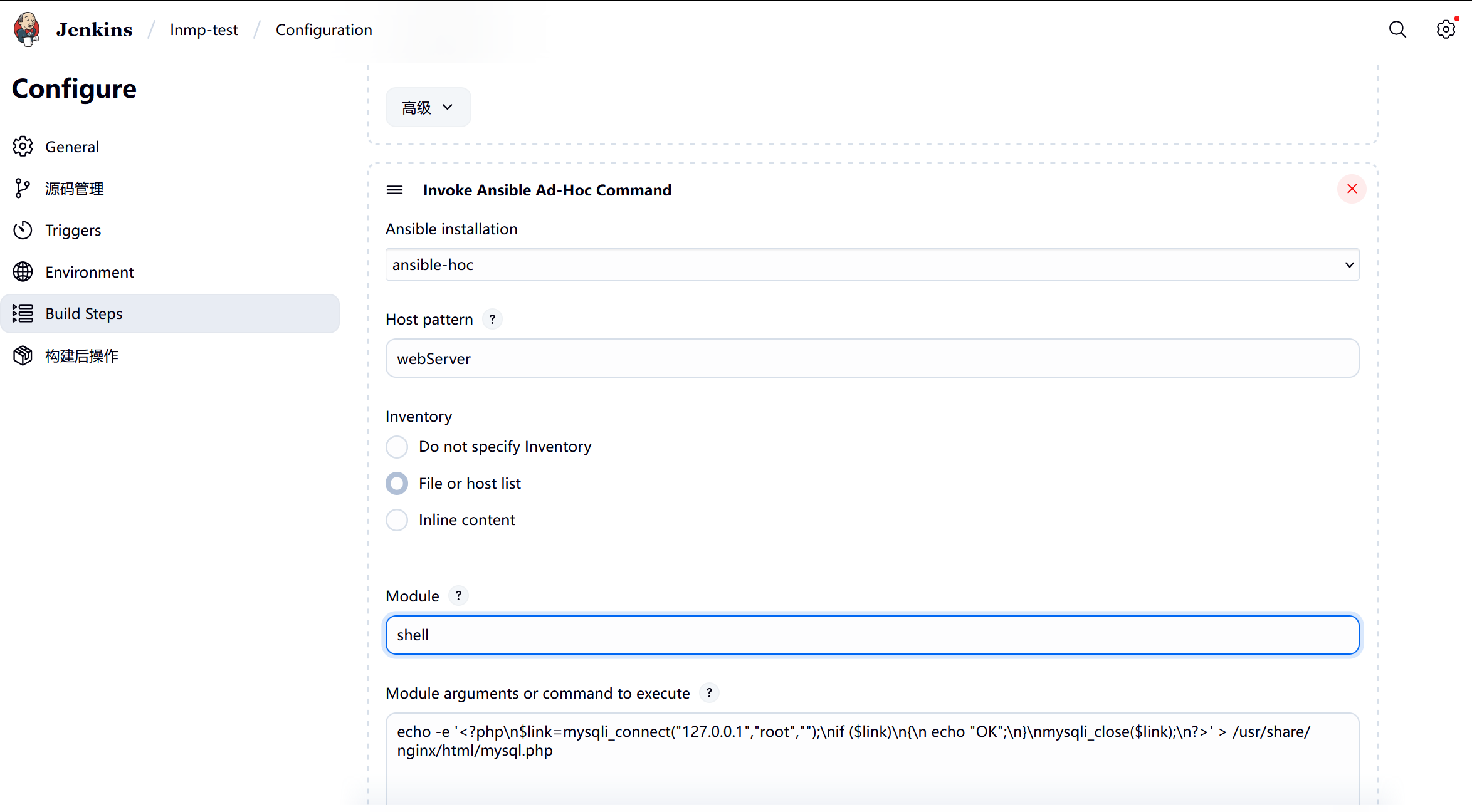Screen dimensions: 1472x812
Task: Click the source code branch icon
Action: click(23, 189)
